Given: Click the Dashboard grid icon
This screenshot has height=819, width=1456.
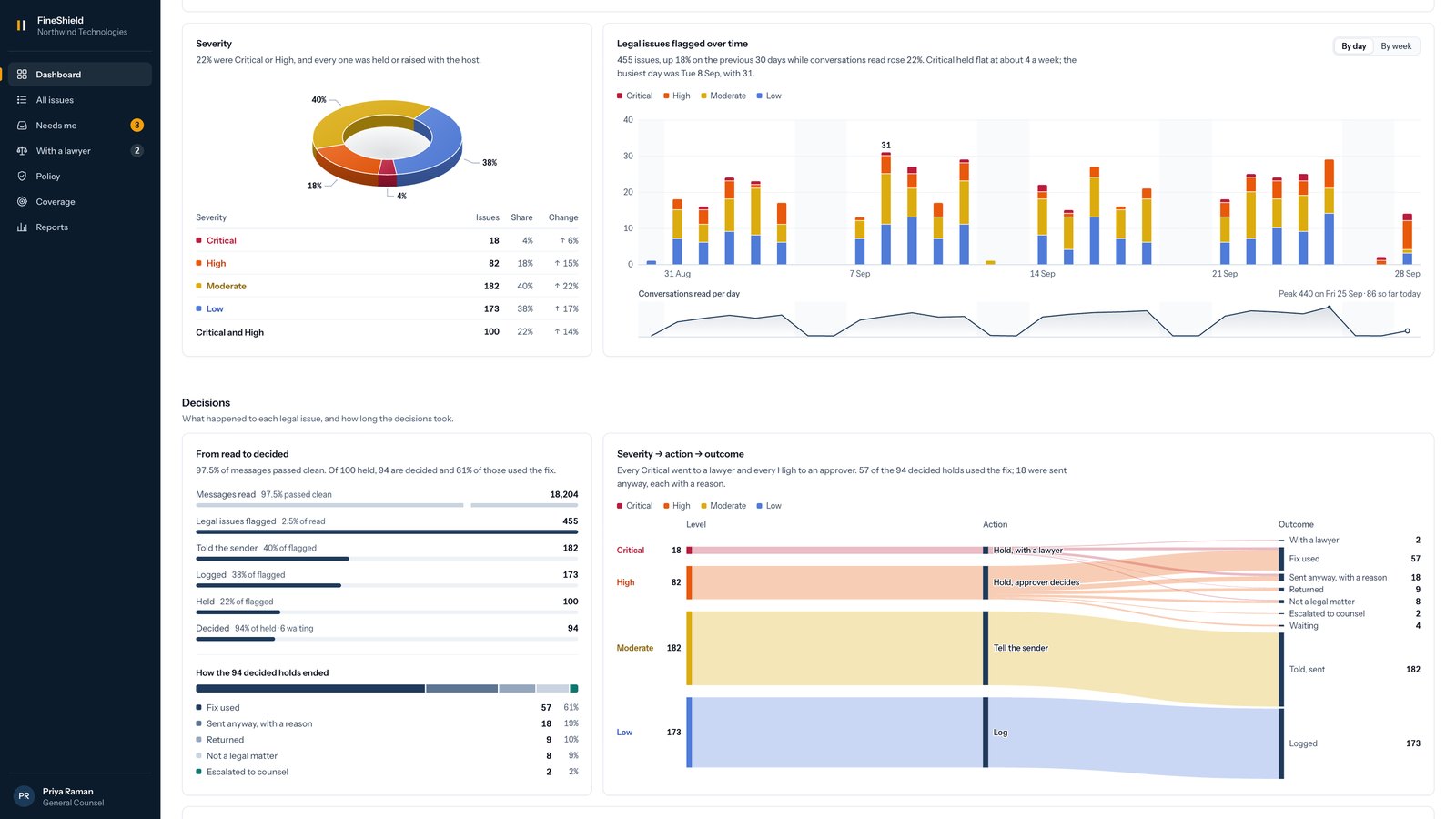Looking at the screenshot, I should click(x=22, y=75).
